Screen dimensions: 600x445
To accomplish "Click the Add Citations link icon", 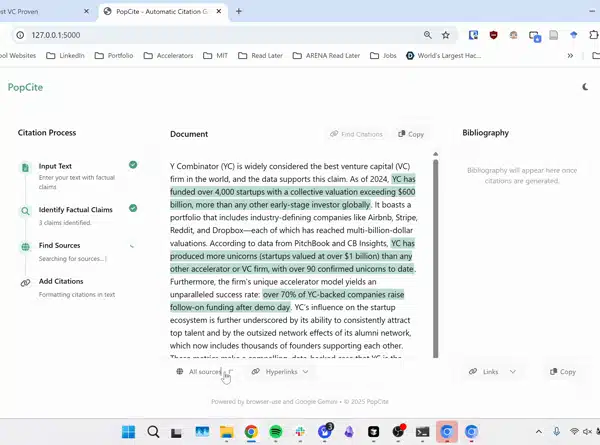I will tap(25, 283).
